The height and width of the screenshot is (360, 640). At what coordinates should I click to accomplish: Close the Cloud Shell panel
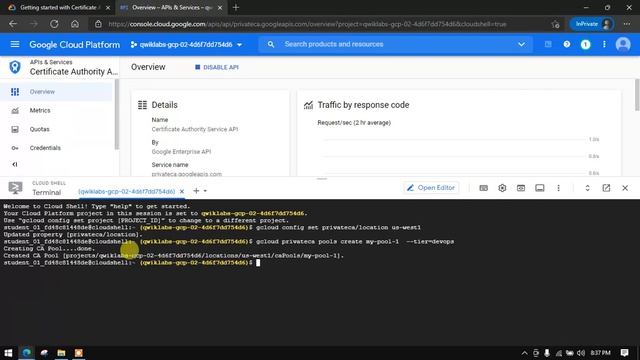click(x=625, y=188)
